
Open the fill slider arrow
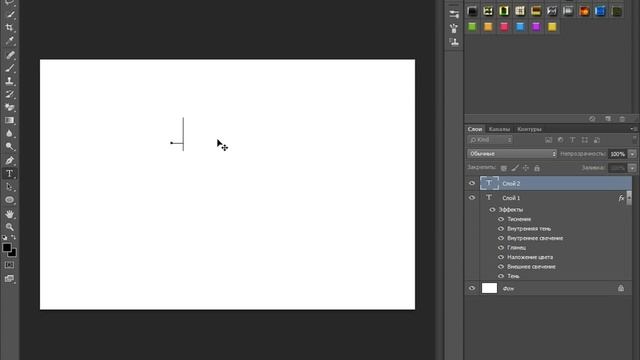(632, 168)
